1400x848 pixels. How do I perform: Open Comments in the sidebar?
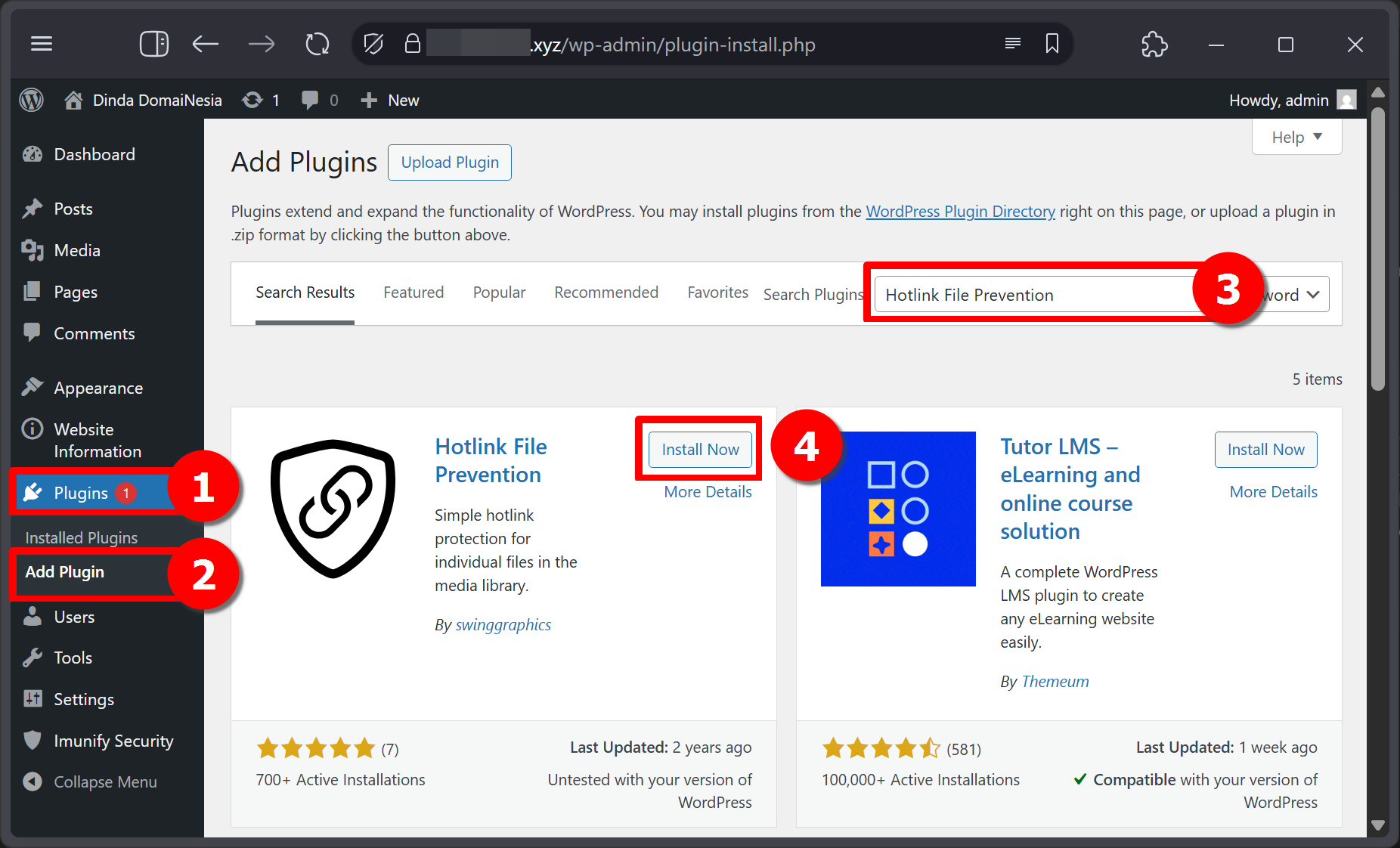coord(94,333)
